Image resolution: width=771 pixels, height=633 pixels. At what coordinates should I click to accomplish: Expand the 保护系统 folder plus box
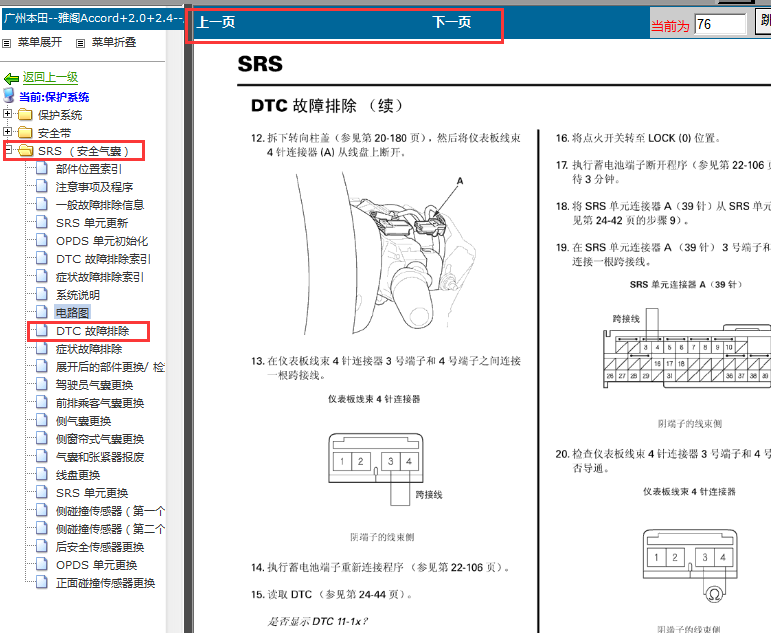pyautogui.click(x=7, y=114)
